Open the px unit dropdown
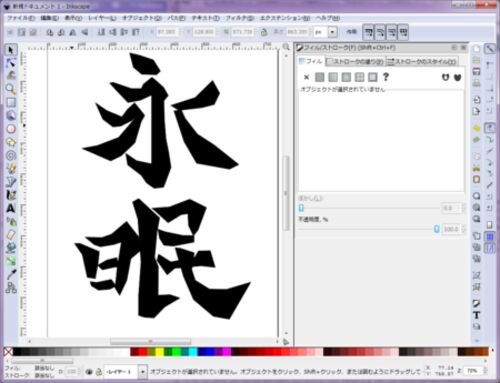 tap(332, 32)
